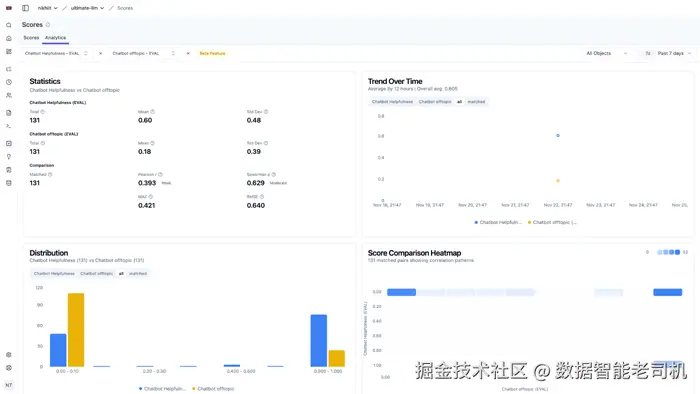Select Chatbot Helpfulness tab in Distribution
This screenshot has width=700, height=394.
(54, 274)
